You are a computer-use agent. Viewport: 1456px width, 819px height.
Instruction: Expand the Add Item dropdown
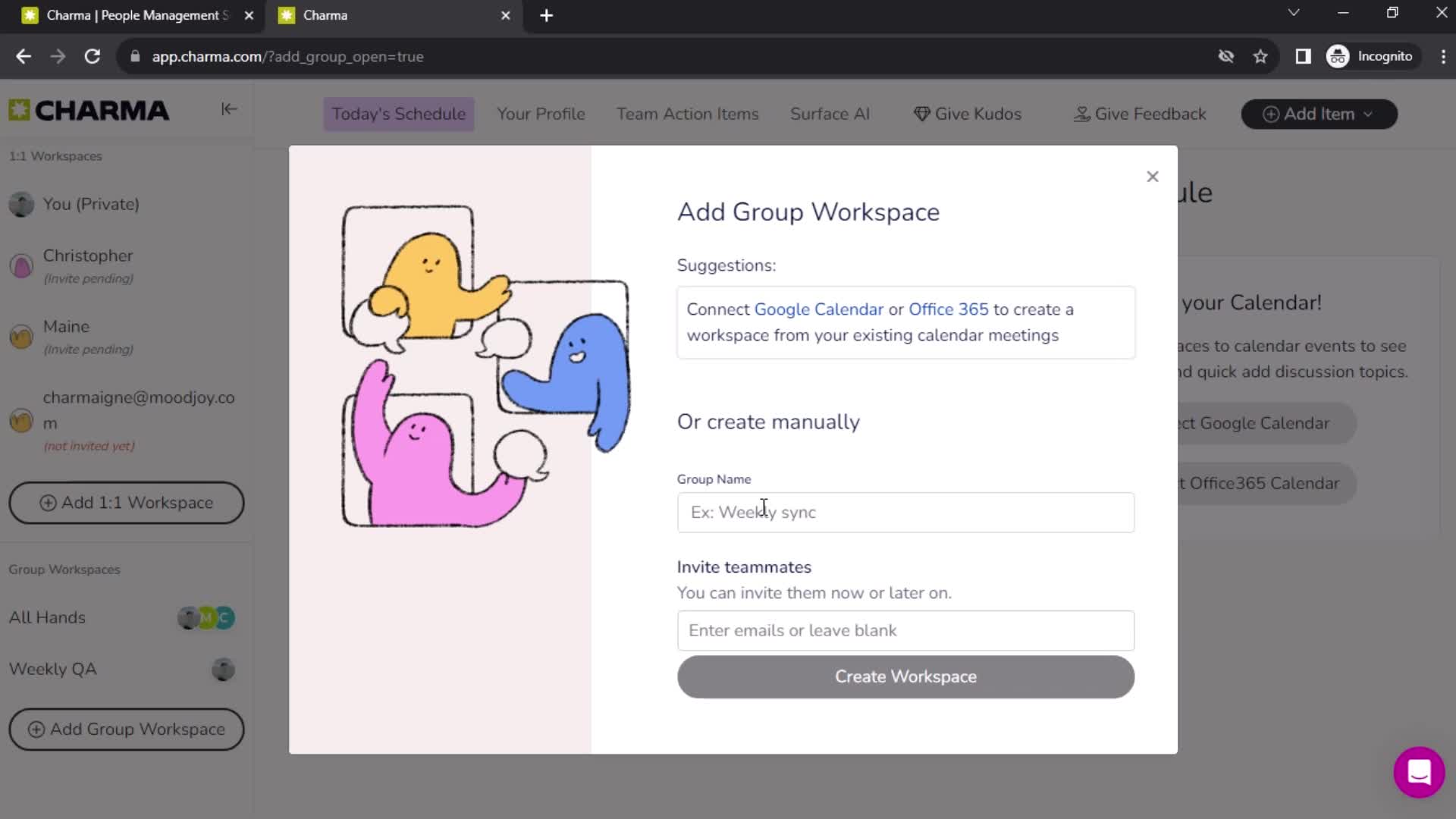1319,114
